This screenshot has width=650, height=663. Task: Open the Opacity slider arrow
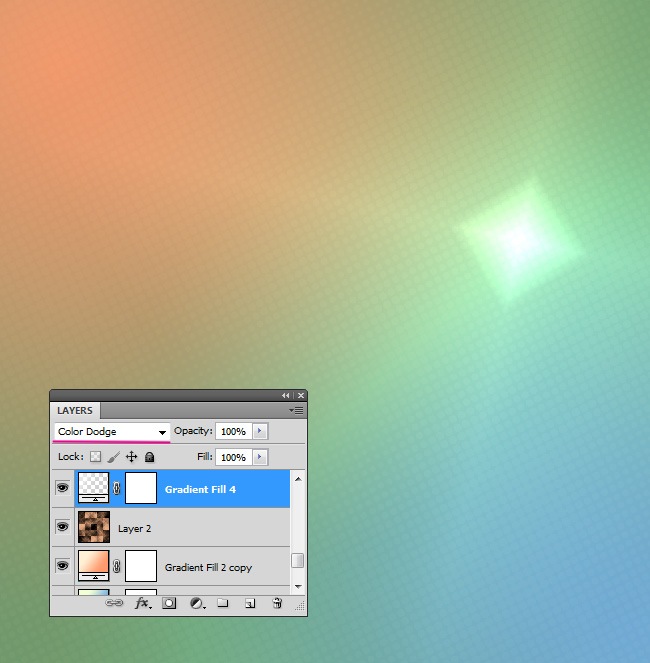[x=260, y=431]
